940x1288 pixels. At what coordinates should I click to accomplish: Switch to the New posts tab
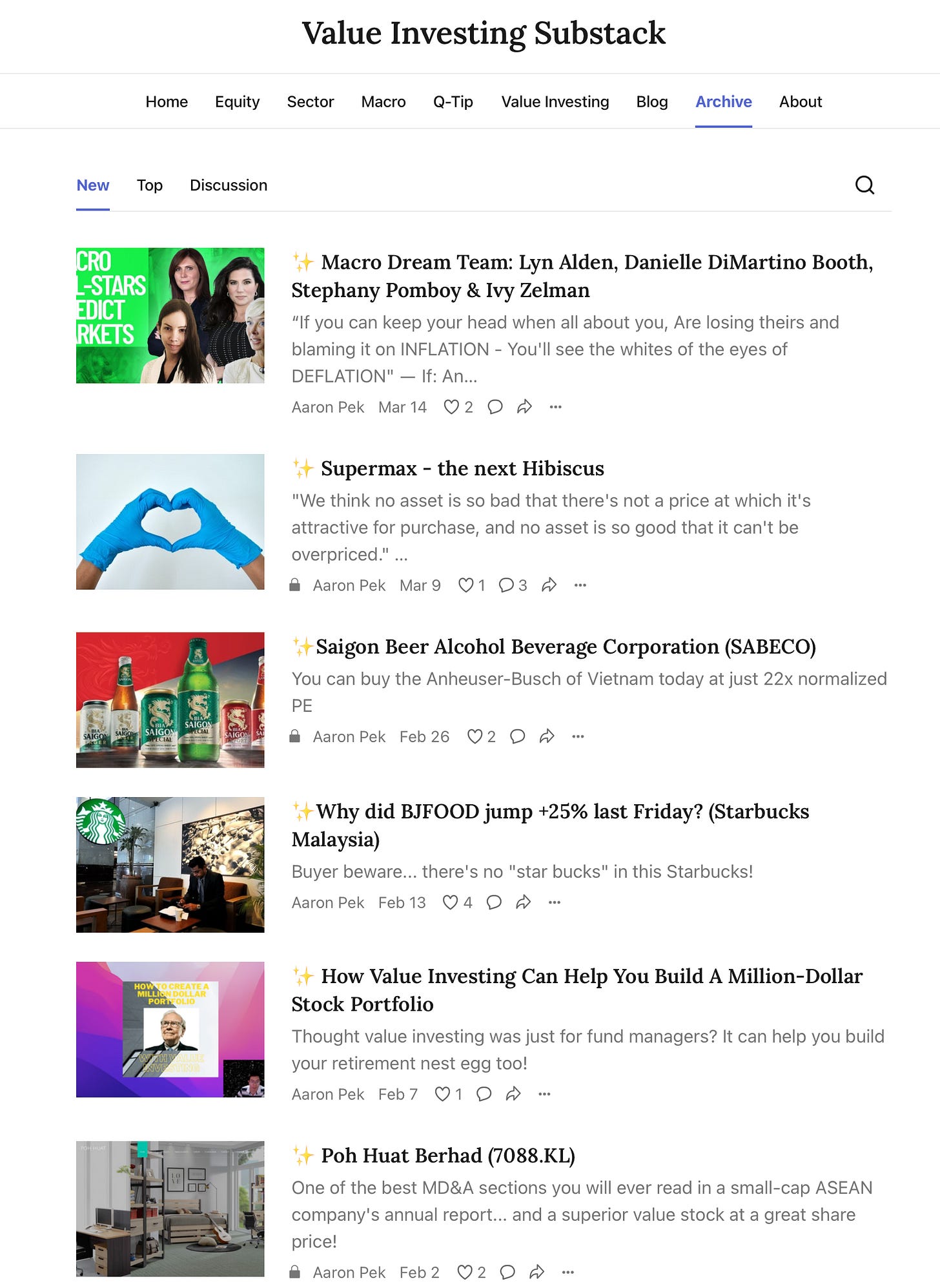(93, 185)
